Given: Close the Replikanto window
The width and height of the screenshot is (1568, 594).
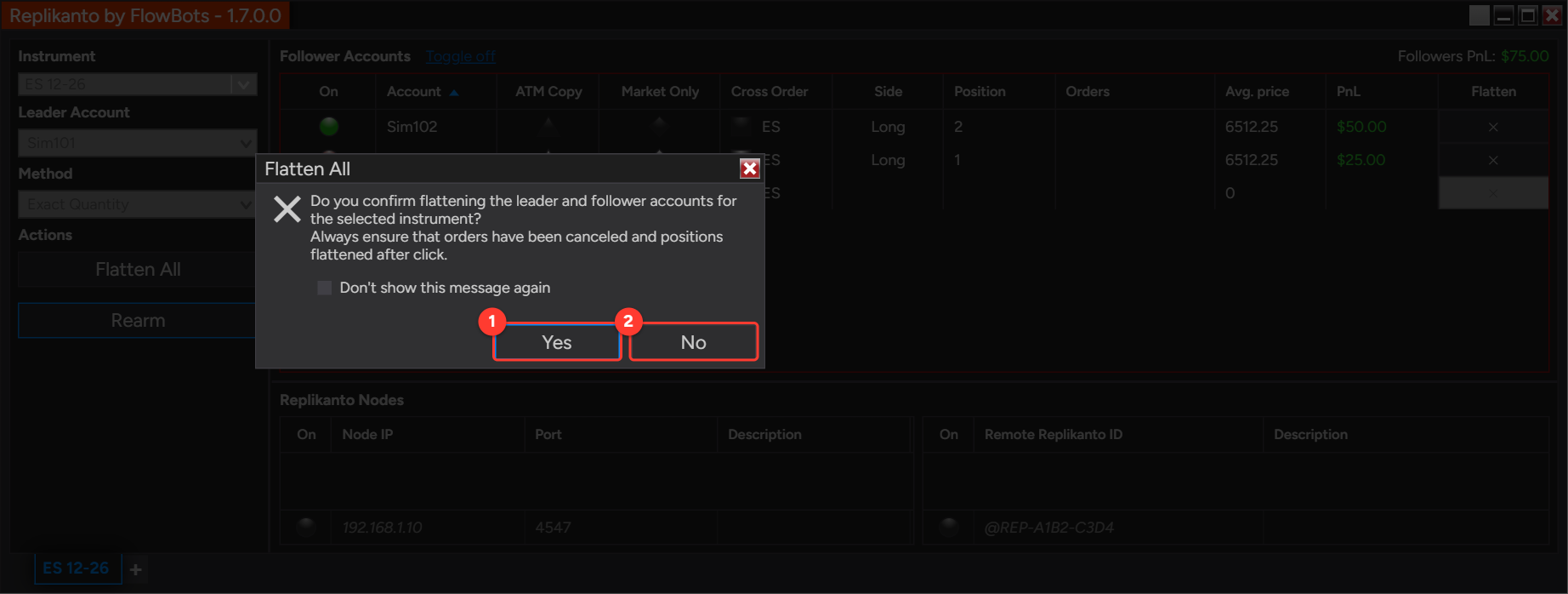Looking at the screenshot, I should click(x=1552, y=15).
